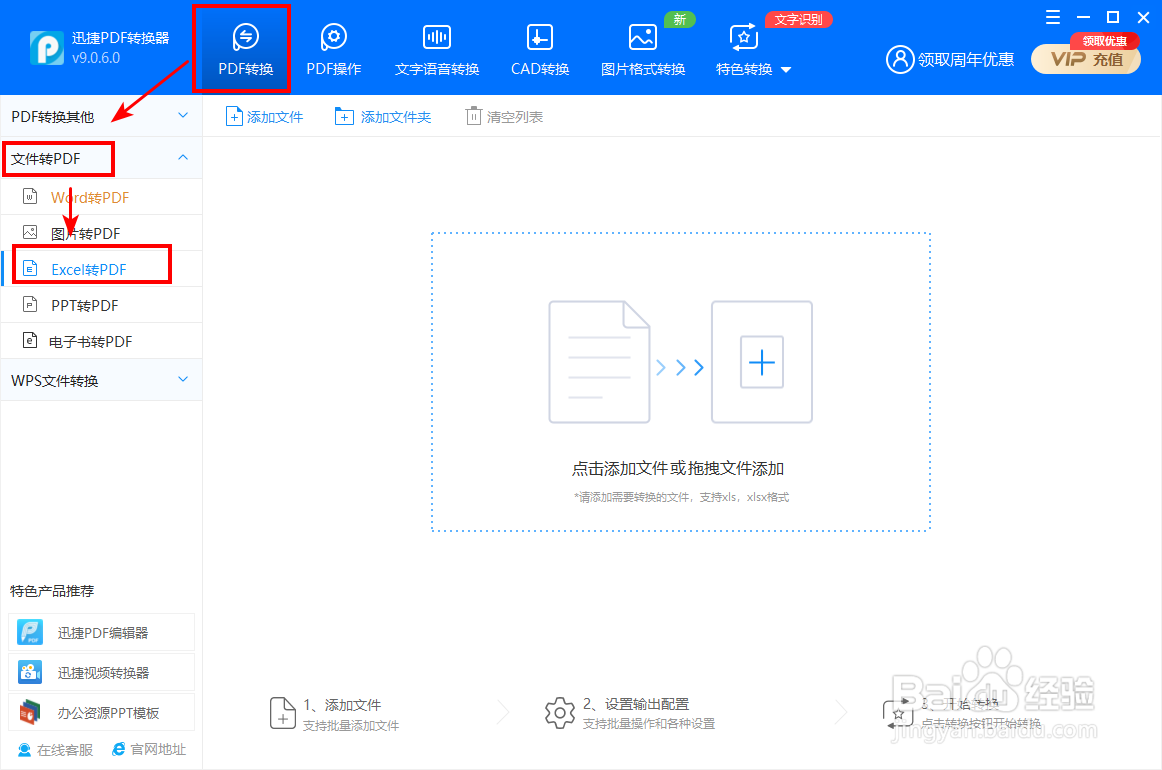Click the 文字识别 badge

pyautogui.click(x=798, y=19)
